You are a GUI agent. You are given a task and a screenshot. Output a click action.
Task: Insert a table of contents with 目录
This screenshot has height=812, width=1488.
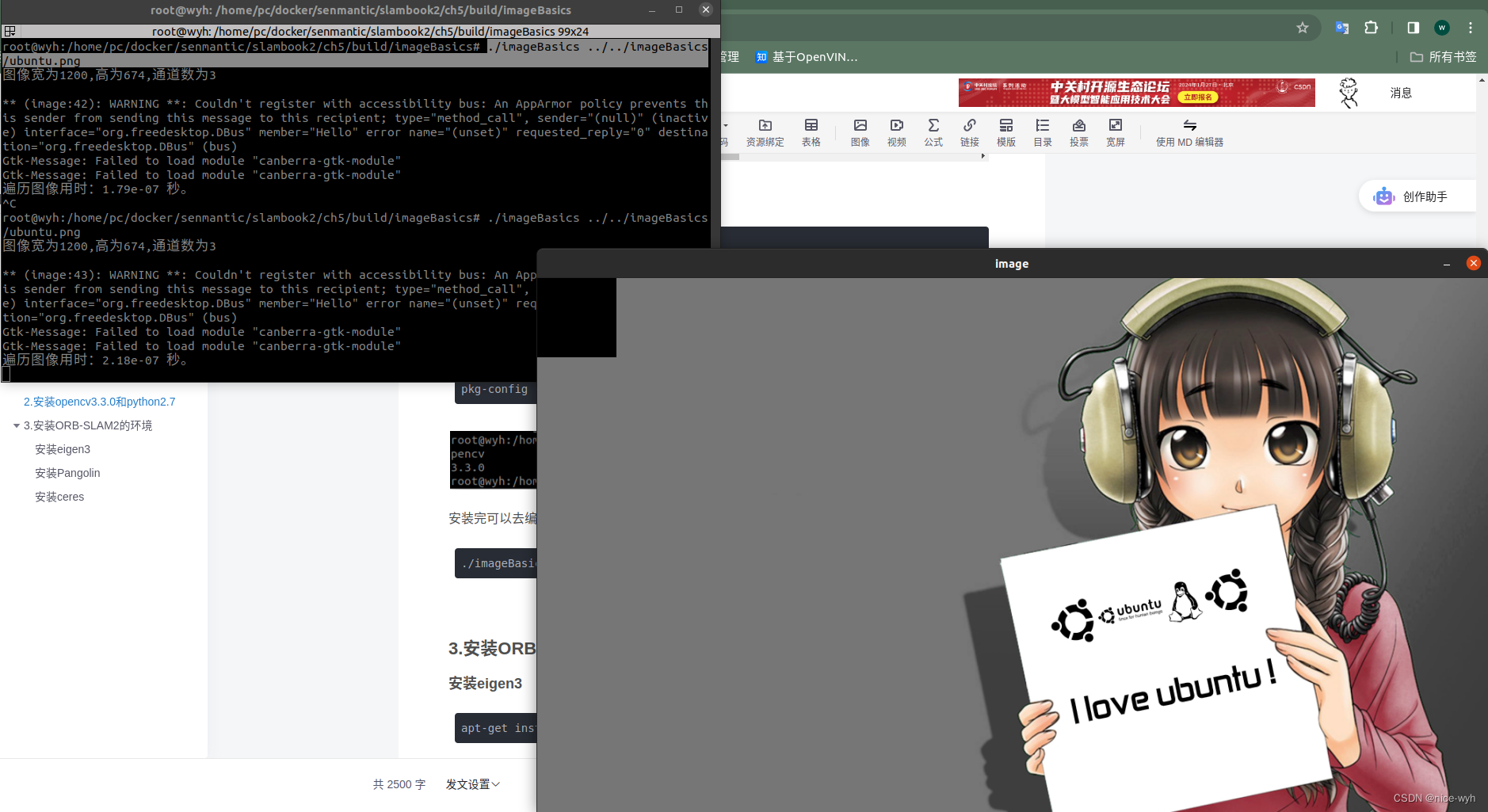coord(1043,132)
